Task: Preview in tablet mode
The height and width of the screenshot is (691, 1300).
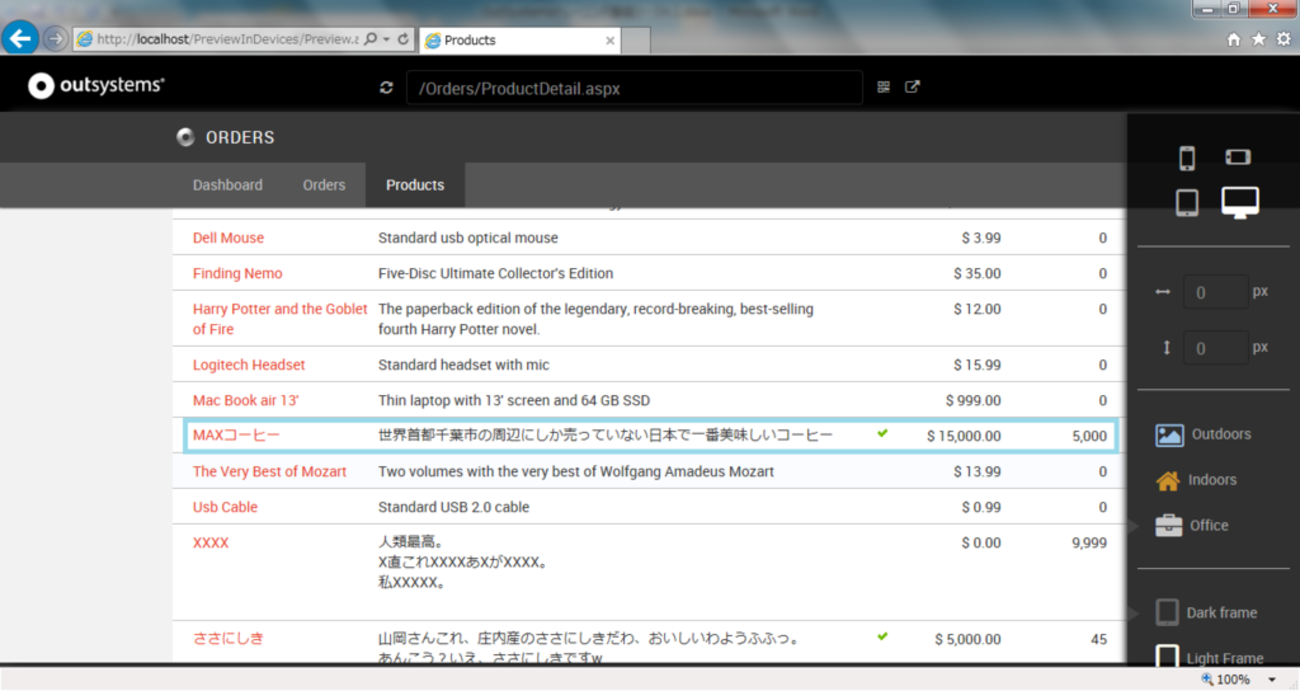Action: (1187, 203)
